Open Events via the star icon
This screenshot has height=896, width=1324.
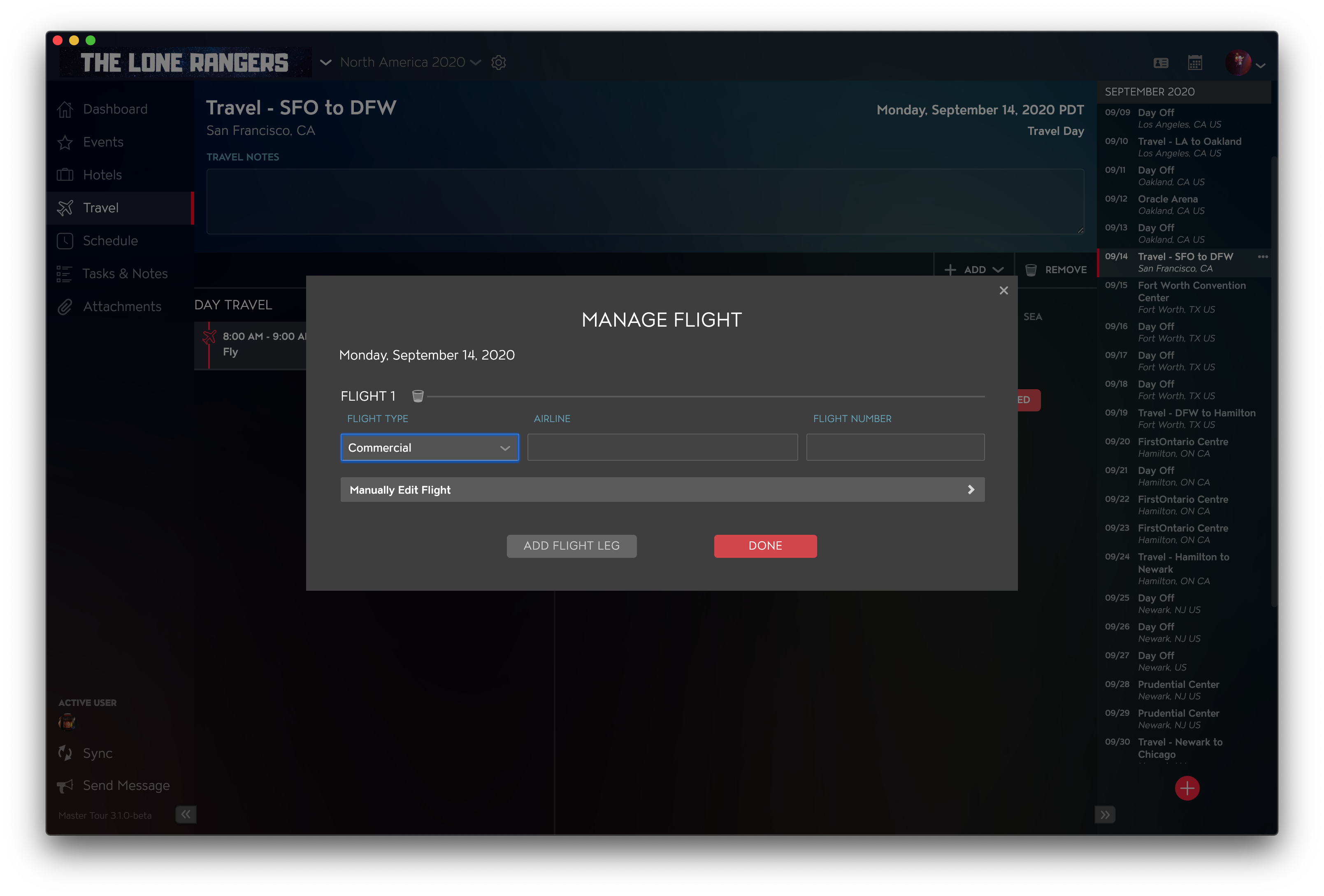(x=65, y=142)
